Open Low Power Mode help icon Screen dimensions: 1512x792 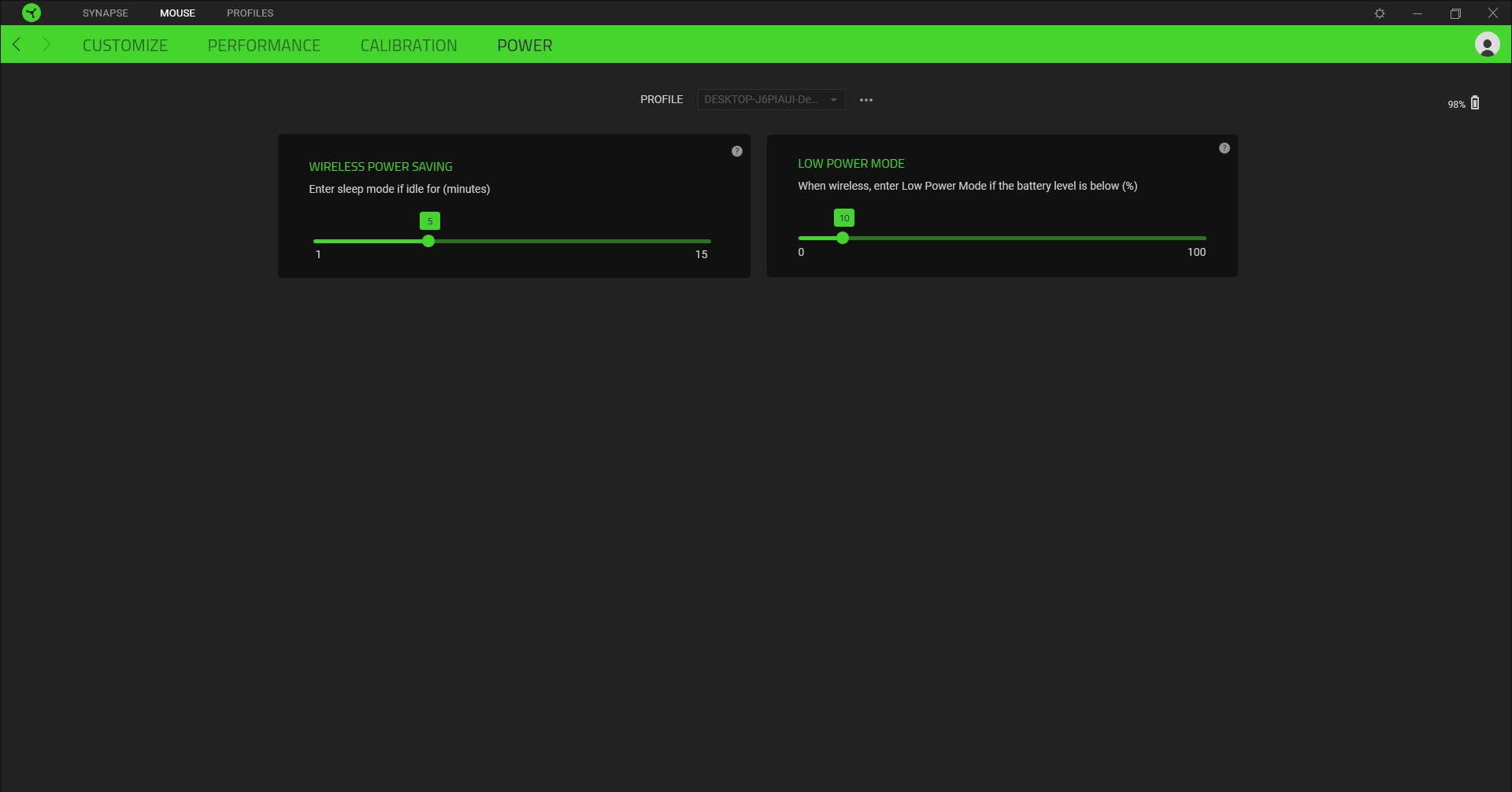[1225, 148]
